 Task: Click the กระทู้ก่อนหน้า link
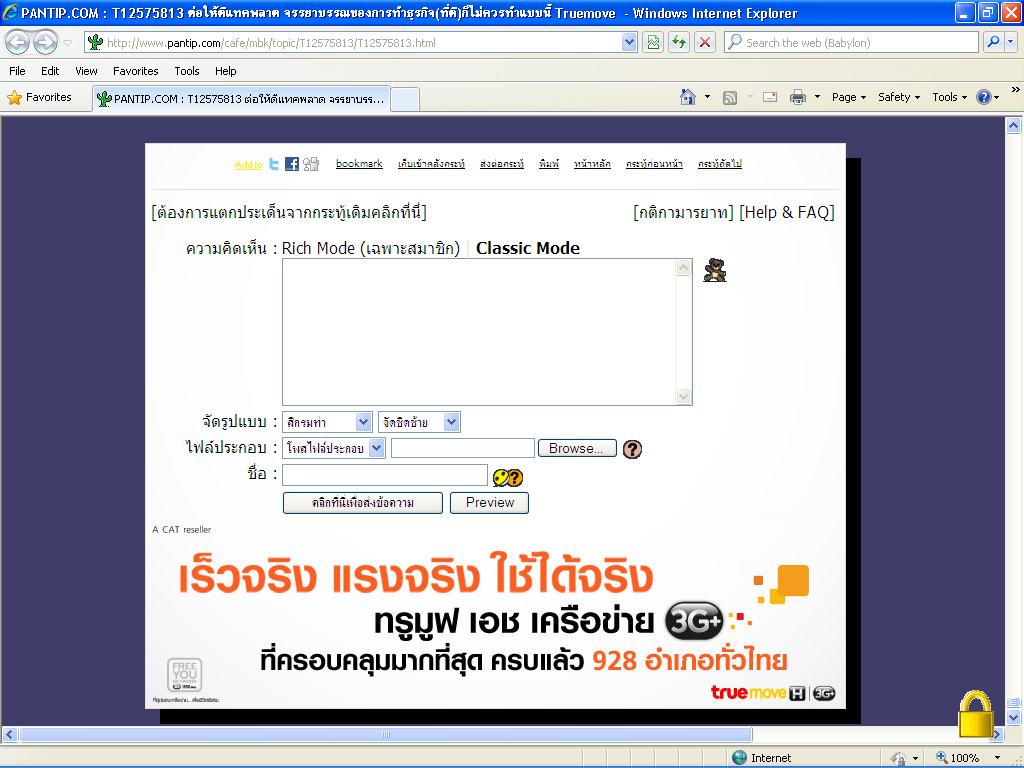pos(654,163)
